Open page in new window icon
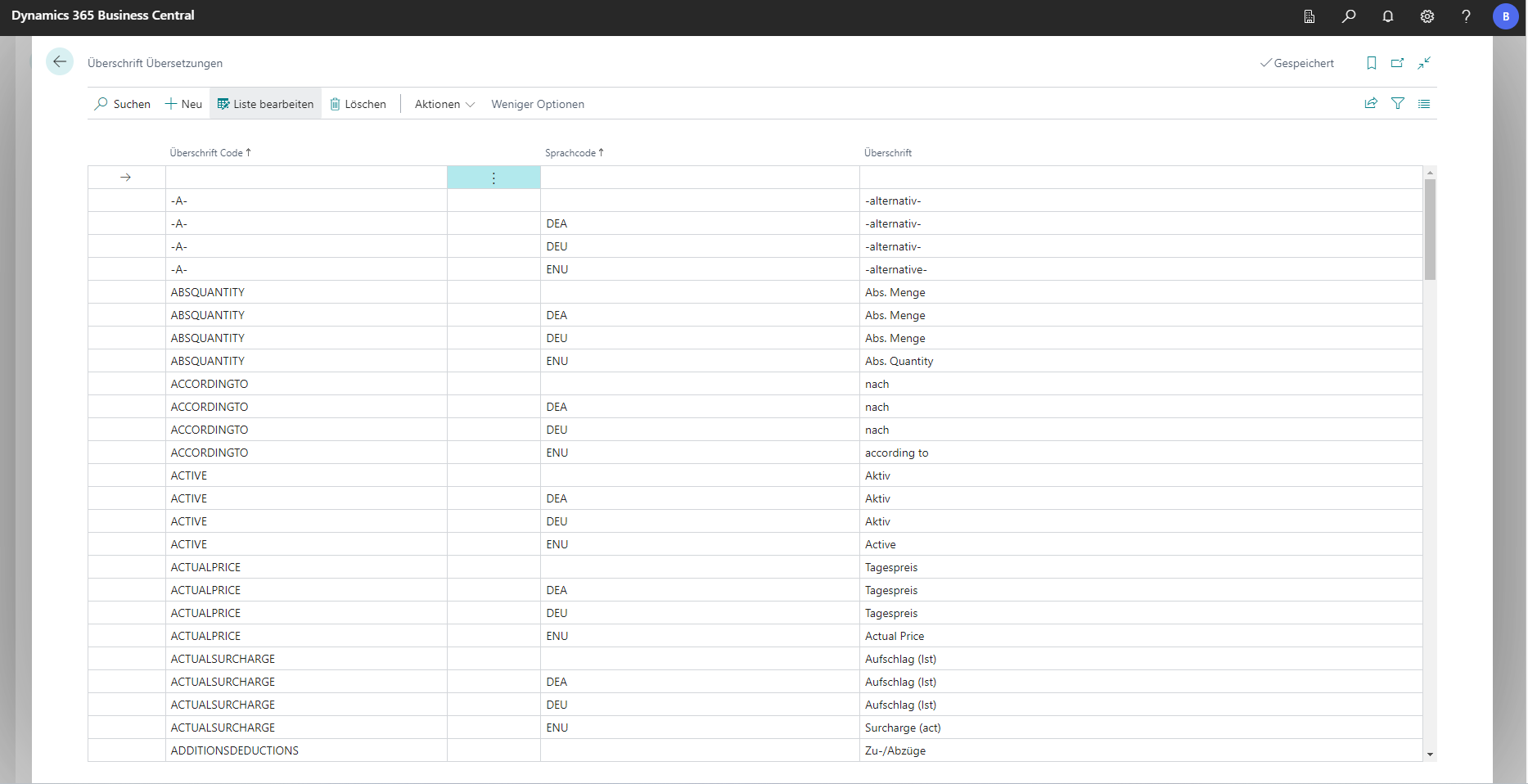This screenshot has height=784, width=1528. click(1398, 63)
